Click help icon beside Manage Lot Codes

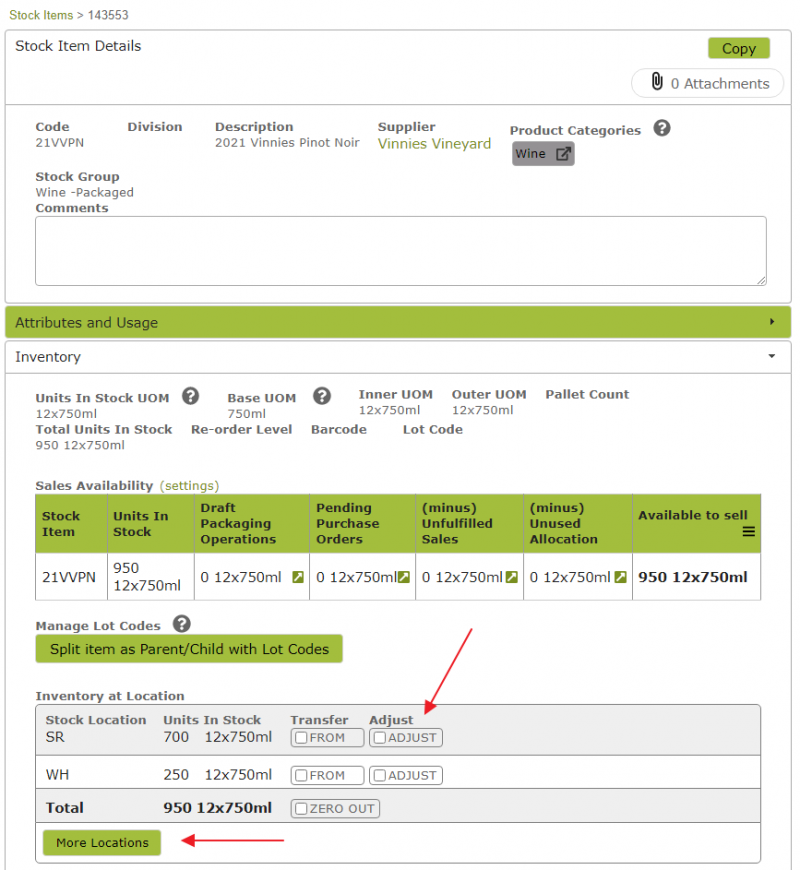click(181, 624)
